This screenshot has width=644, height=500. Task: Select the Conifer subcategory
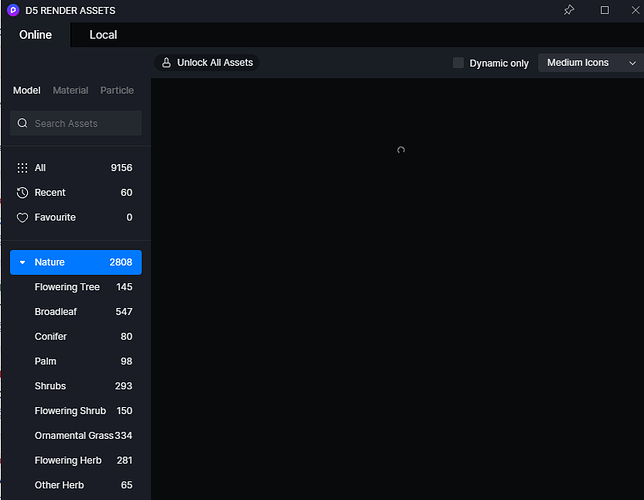tap(76, 336)
